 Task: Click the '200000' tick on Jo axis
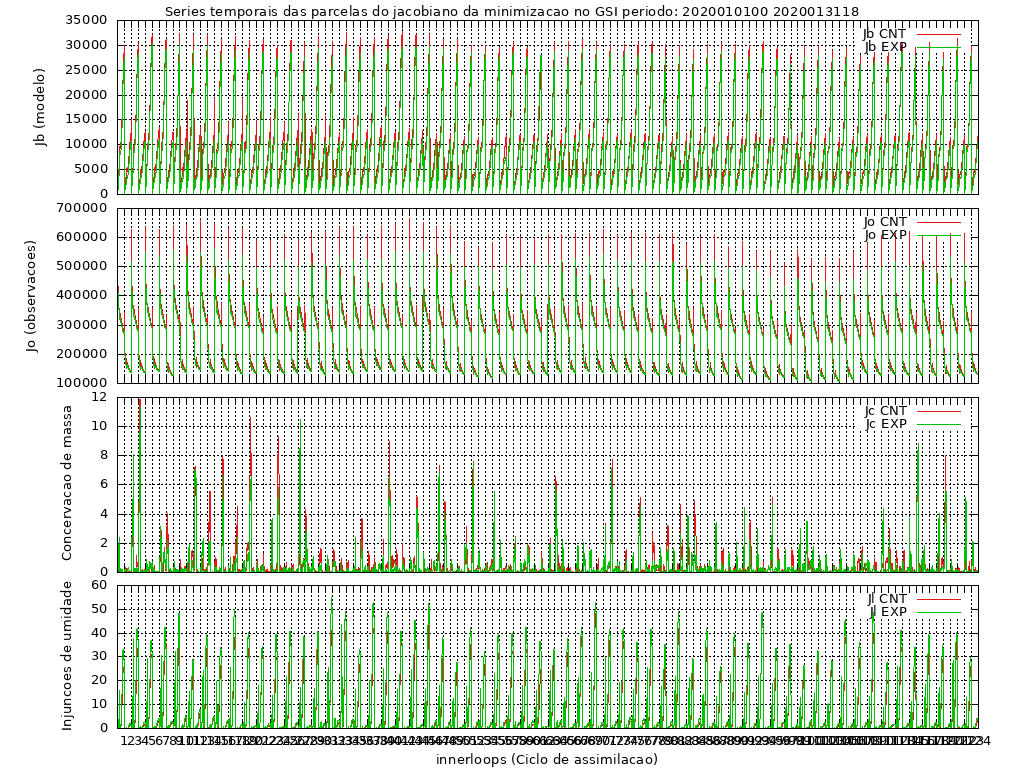click(x=82, y=354)
